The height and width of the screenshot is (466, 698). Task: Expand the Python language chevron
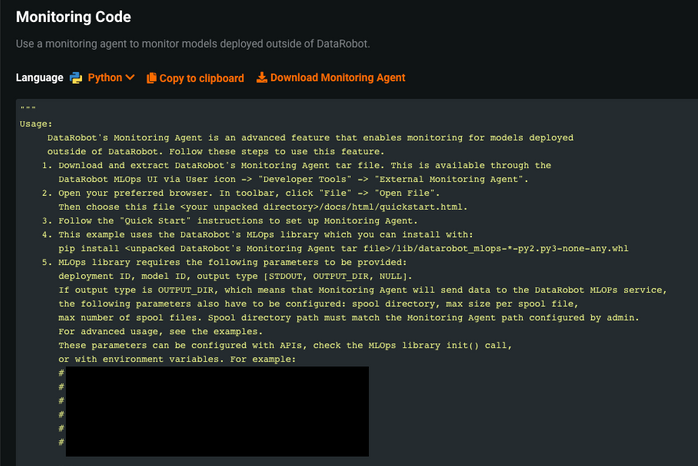[130, 78]
